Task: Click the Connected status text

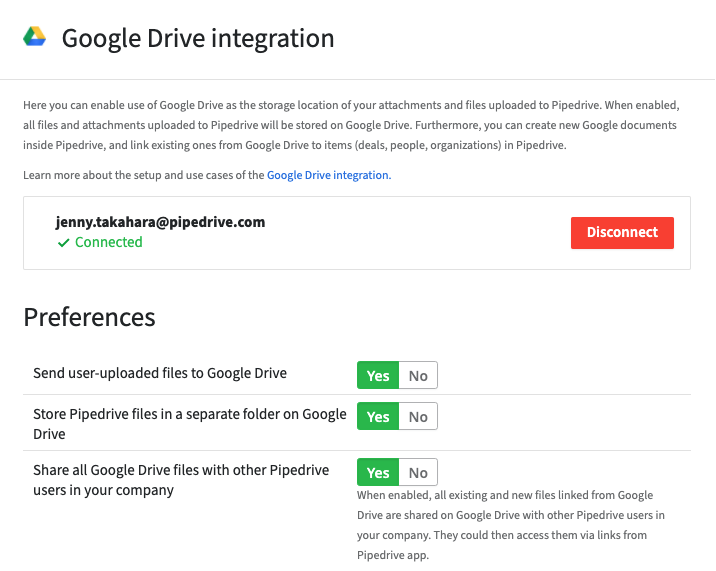Action: 109,242
